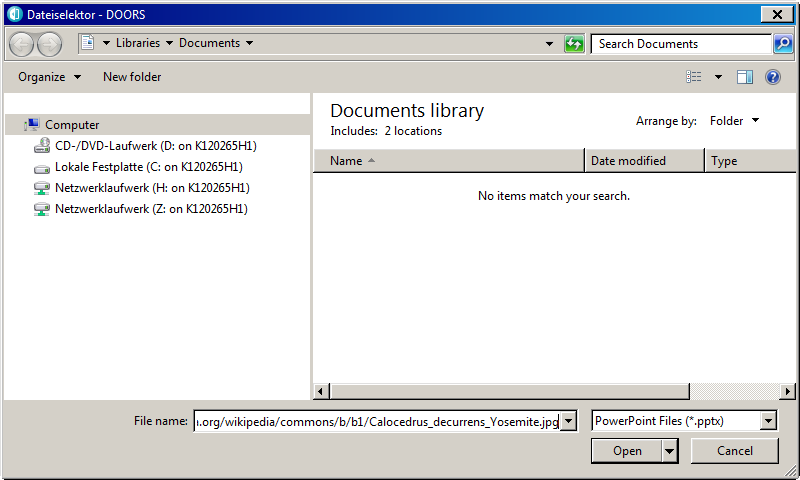Click the Open button
The height and width of the screenshot is (480, 800).
click(x=627, y=451)
